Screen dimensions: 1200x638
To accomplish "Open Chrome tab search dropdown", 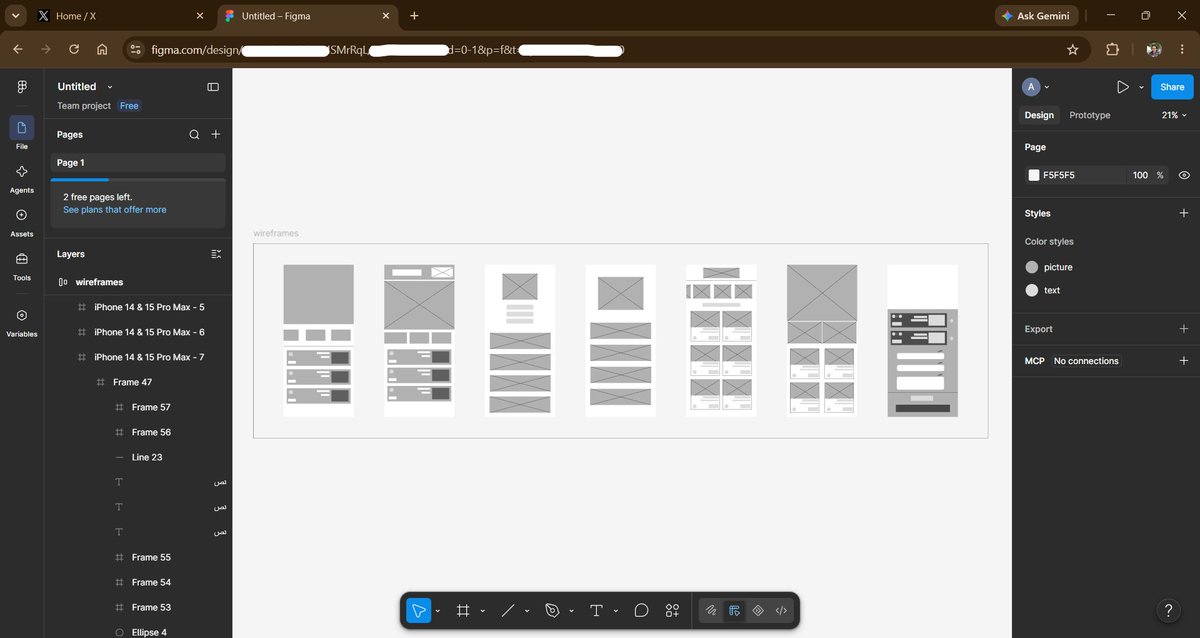I will (15, 16).
